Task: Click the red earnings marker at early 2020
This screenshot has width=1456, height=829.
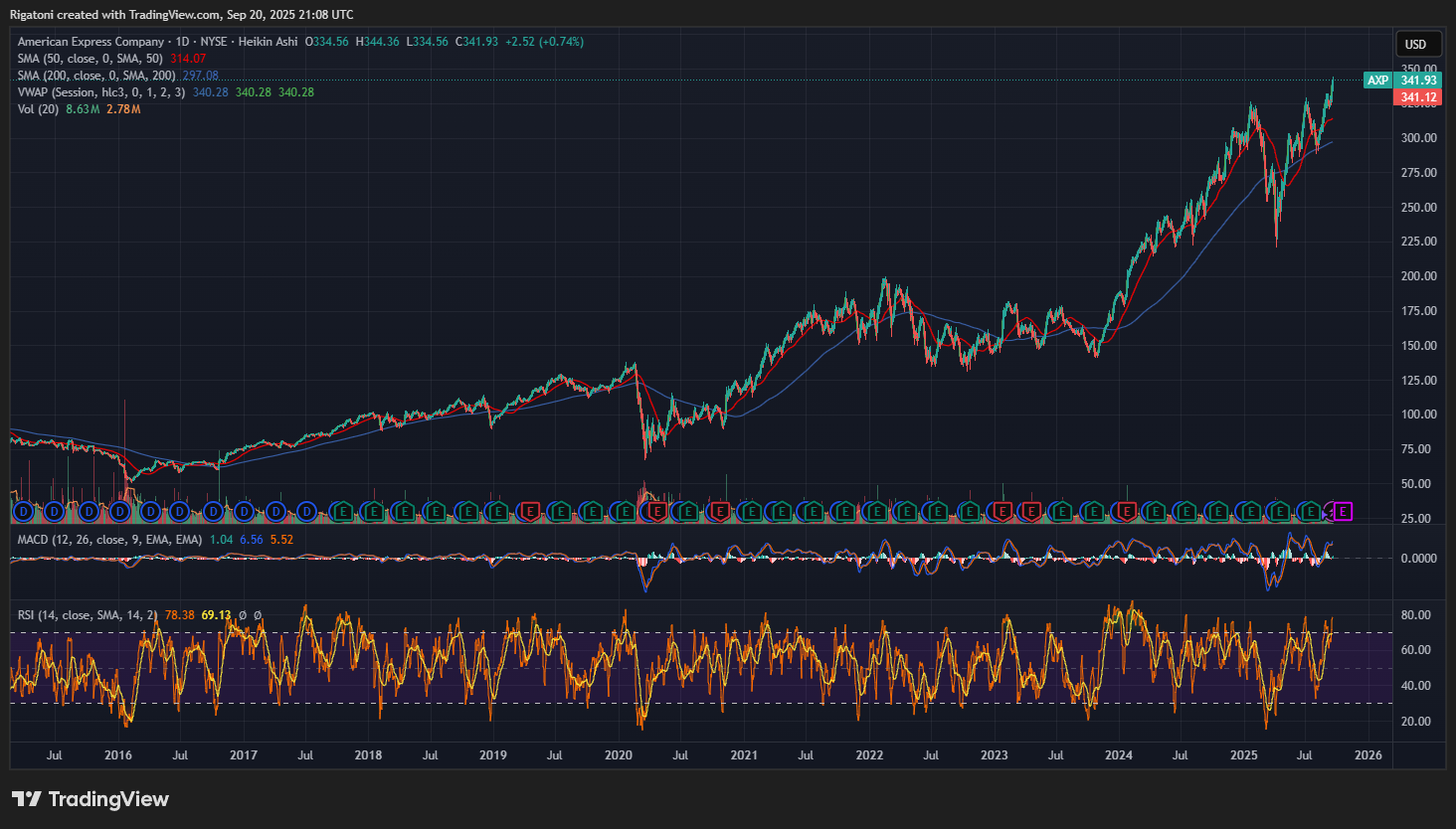Action: 657,512
